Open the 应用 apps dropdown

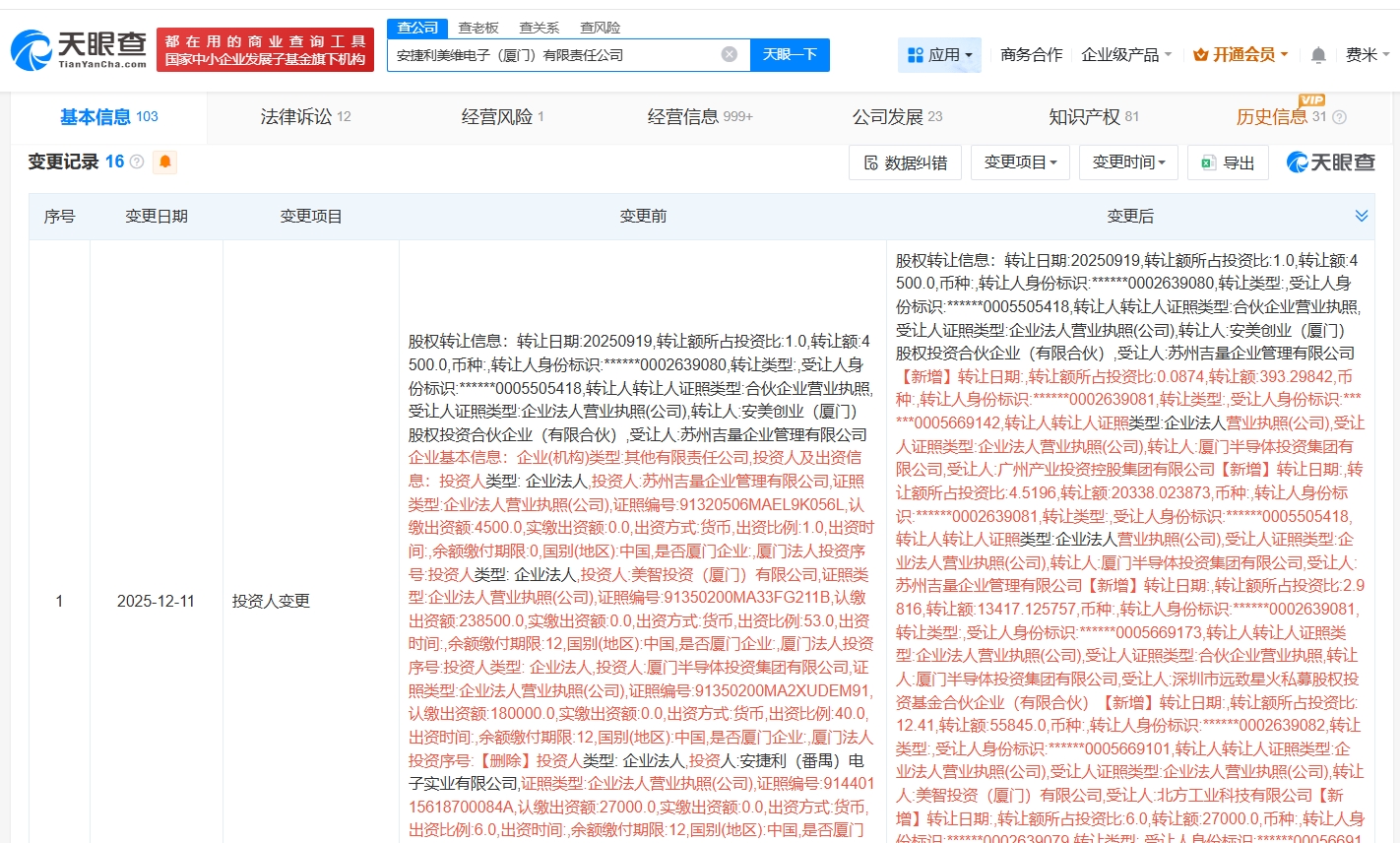(939, 55)
